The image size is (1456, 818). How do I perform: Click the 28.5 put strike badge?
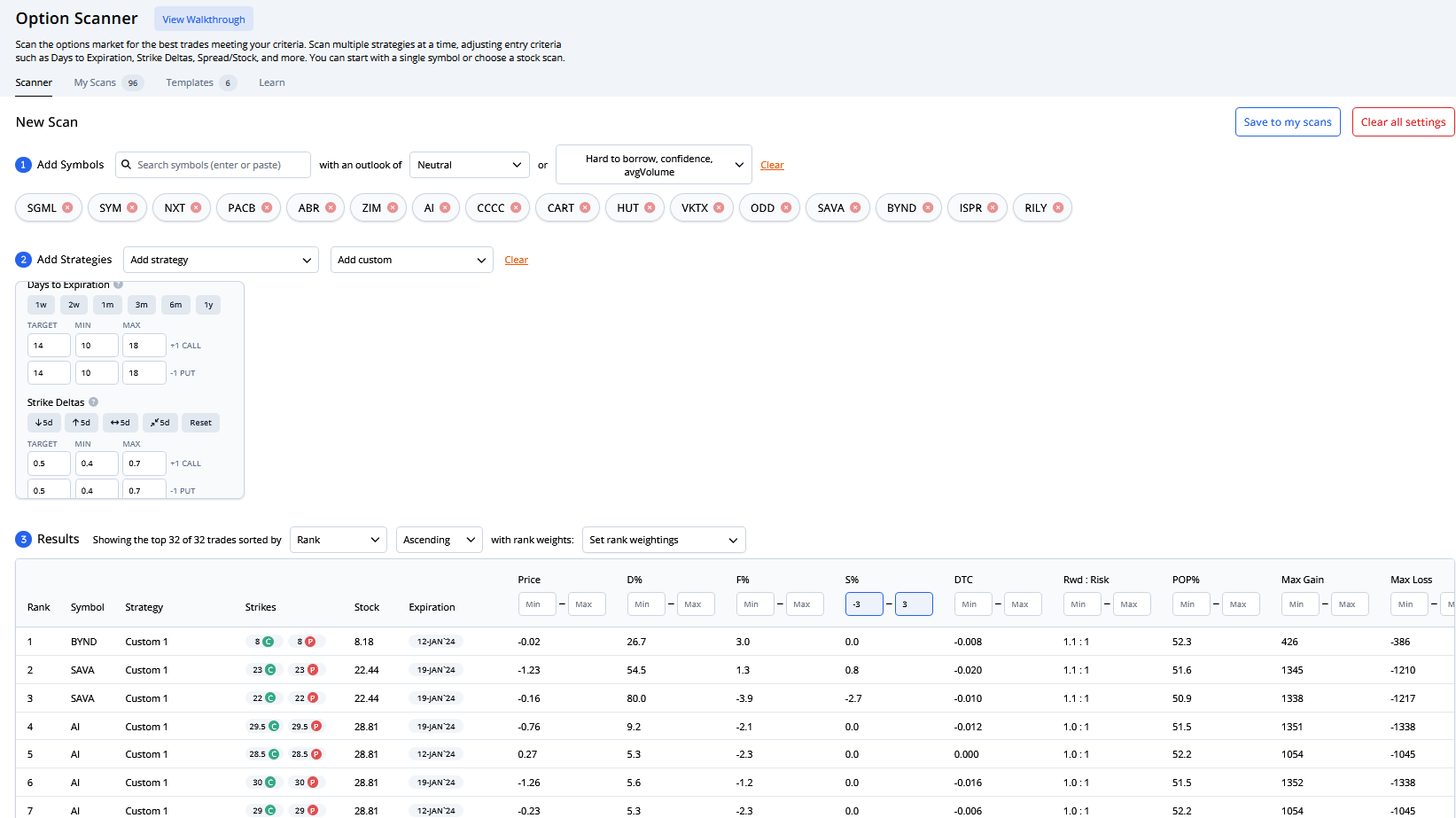(x=307, y=754)
